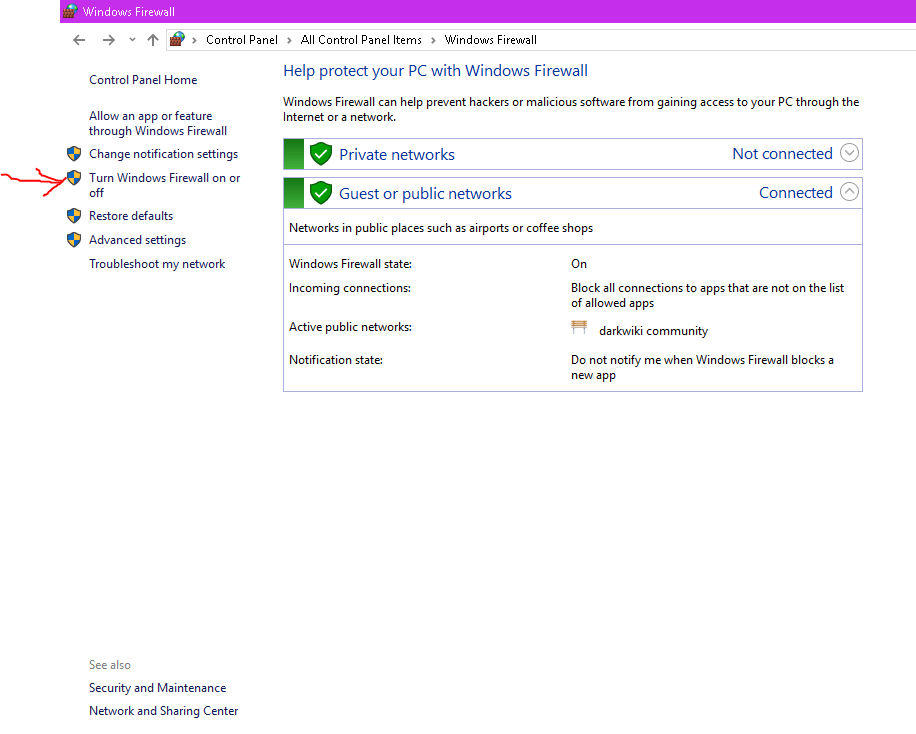
Task: Expand the Private networks section
Action: tap(849, 153)
